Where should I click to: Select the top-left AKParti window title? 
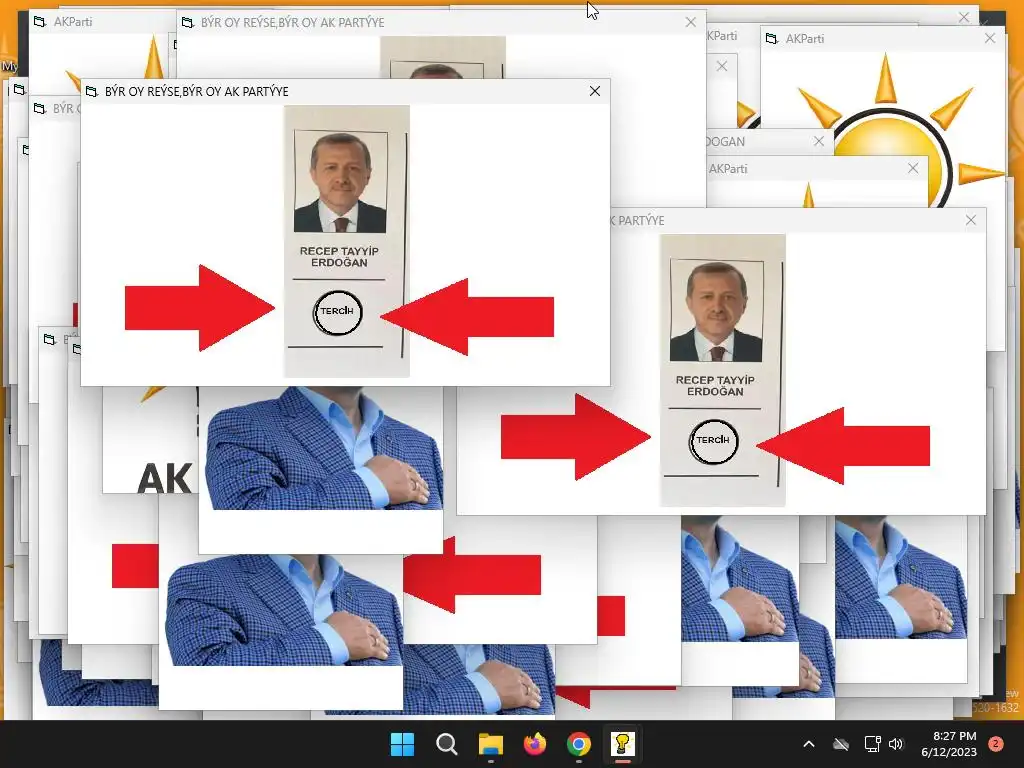click(x=73, y=22)
